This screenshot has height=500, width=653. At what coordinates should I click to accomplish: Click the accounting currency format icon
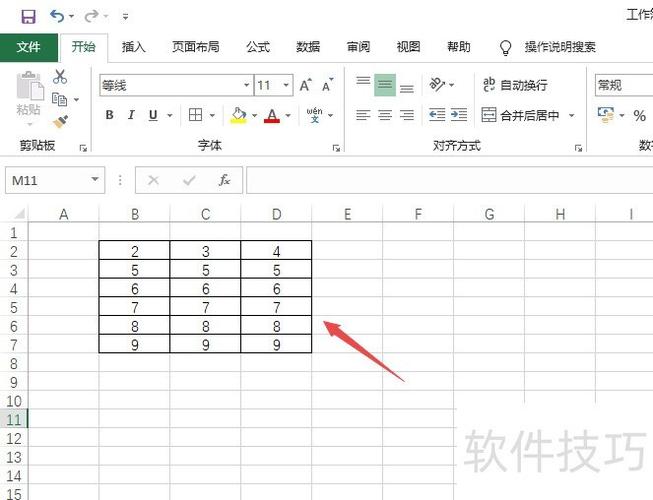606,115
